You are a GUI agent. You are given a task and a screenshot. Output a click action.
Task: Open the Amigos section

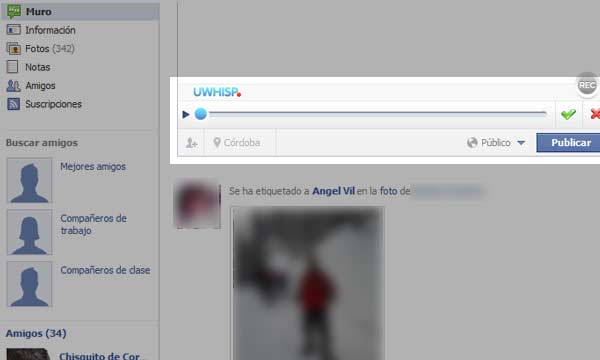coord(40,86)
